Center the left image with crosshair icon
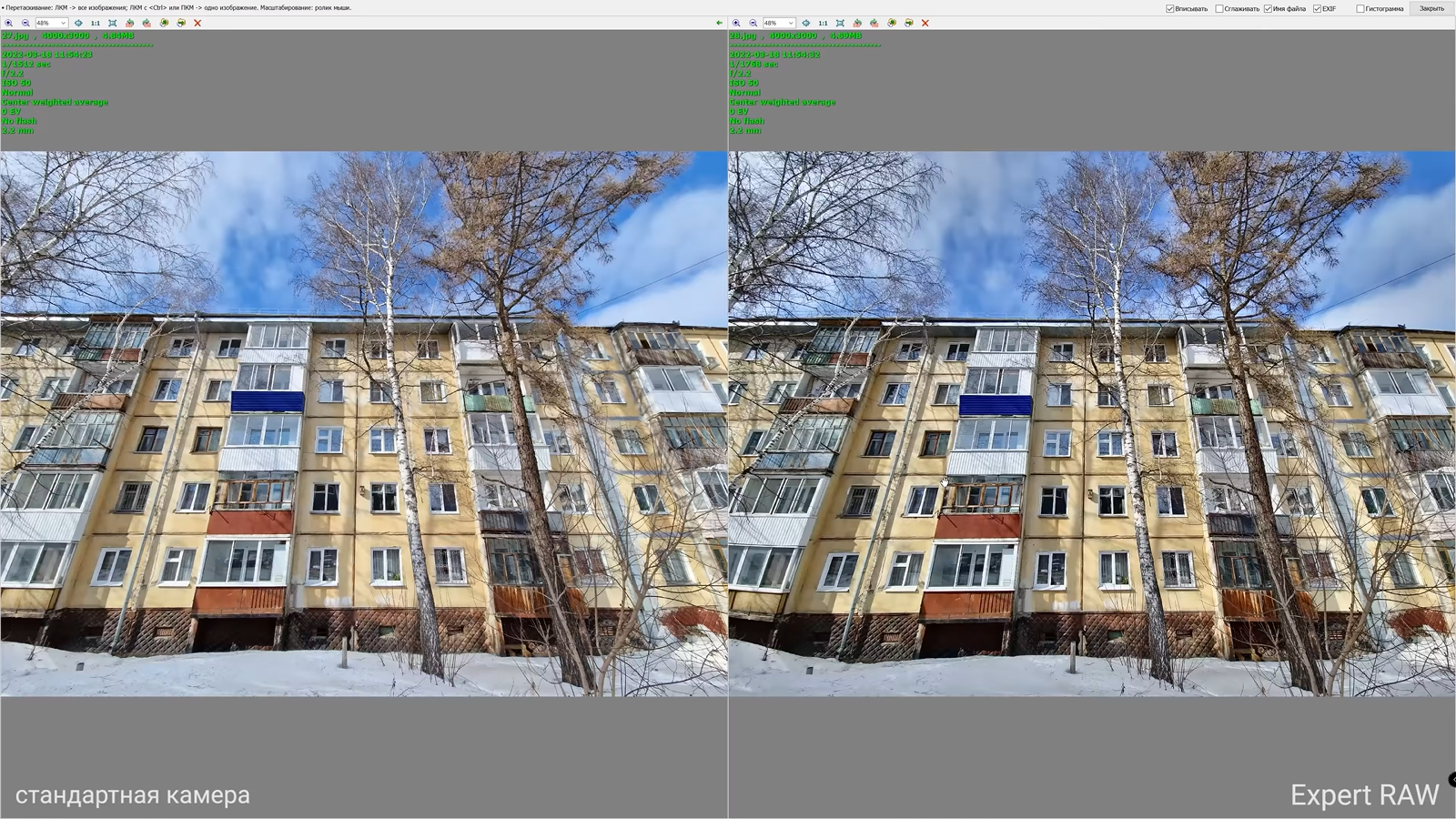The width and height of the screenshot is (1456, 819). coord(78,23)
